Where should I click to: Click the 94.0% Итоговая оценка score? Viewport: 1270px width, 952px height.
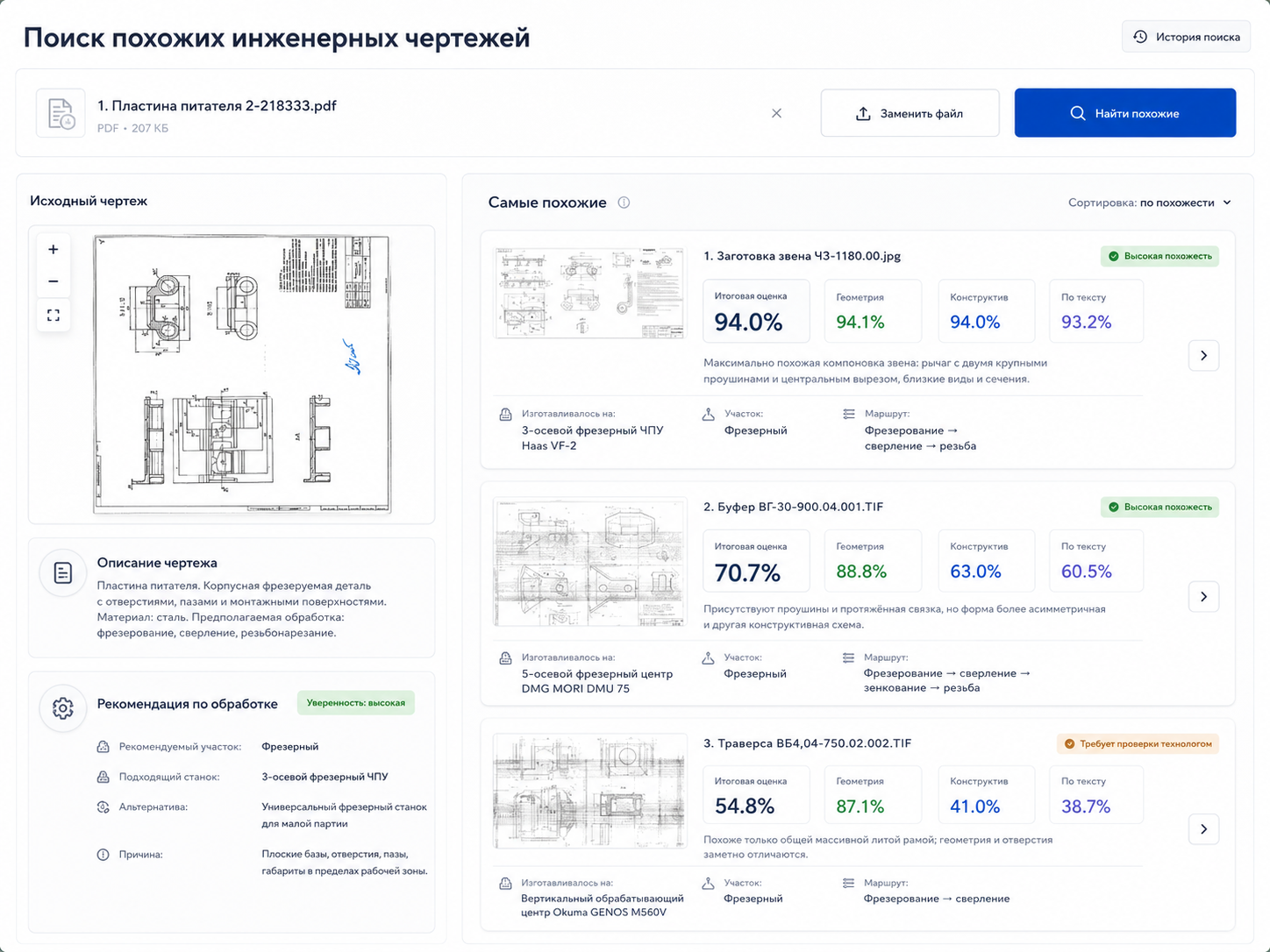[x=756, y=311]
